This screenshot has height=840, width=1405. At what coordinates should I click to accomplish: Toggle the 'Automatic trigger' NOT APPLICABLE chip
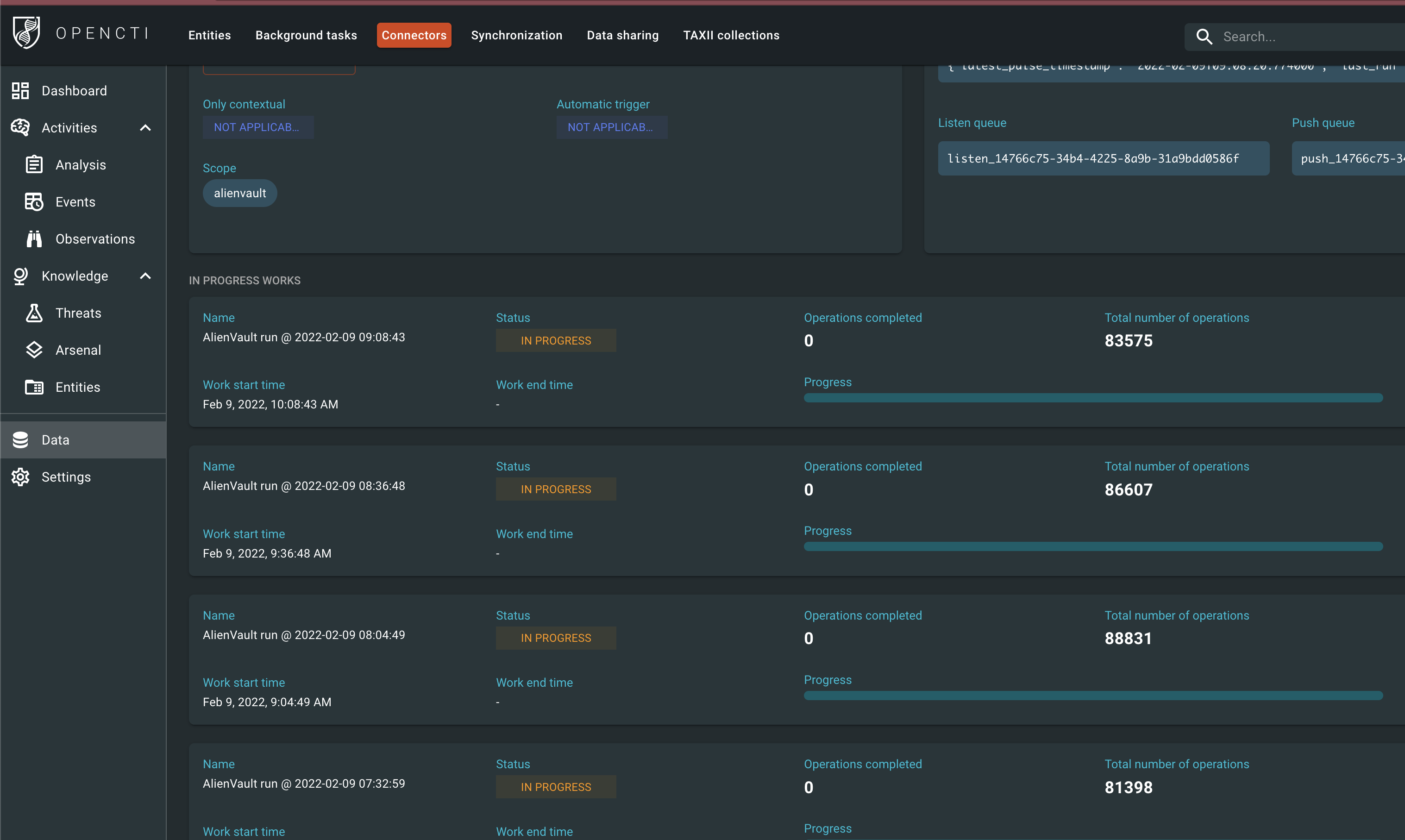611,127
